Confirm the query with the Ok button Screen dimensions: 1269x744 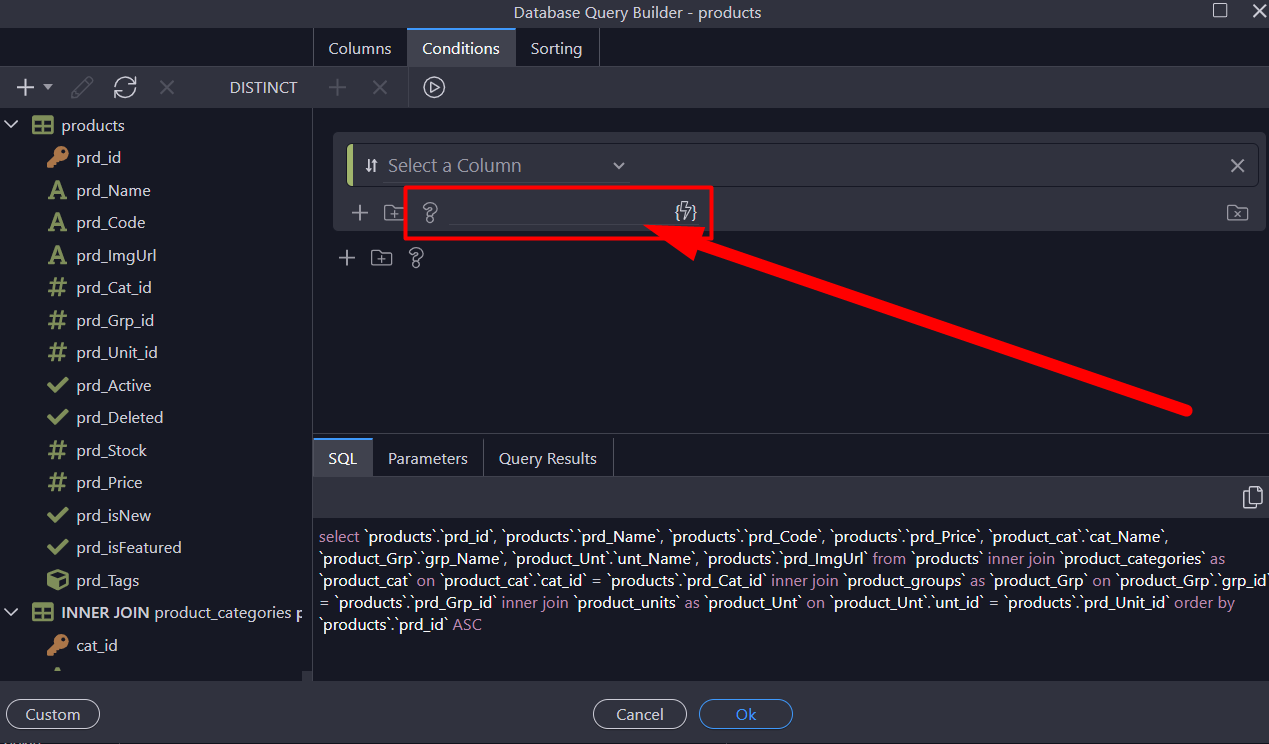click(x=745, y=714)
